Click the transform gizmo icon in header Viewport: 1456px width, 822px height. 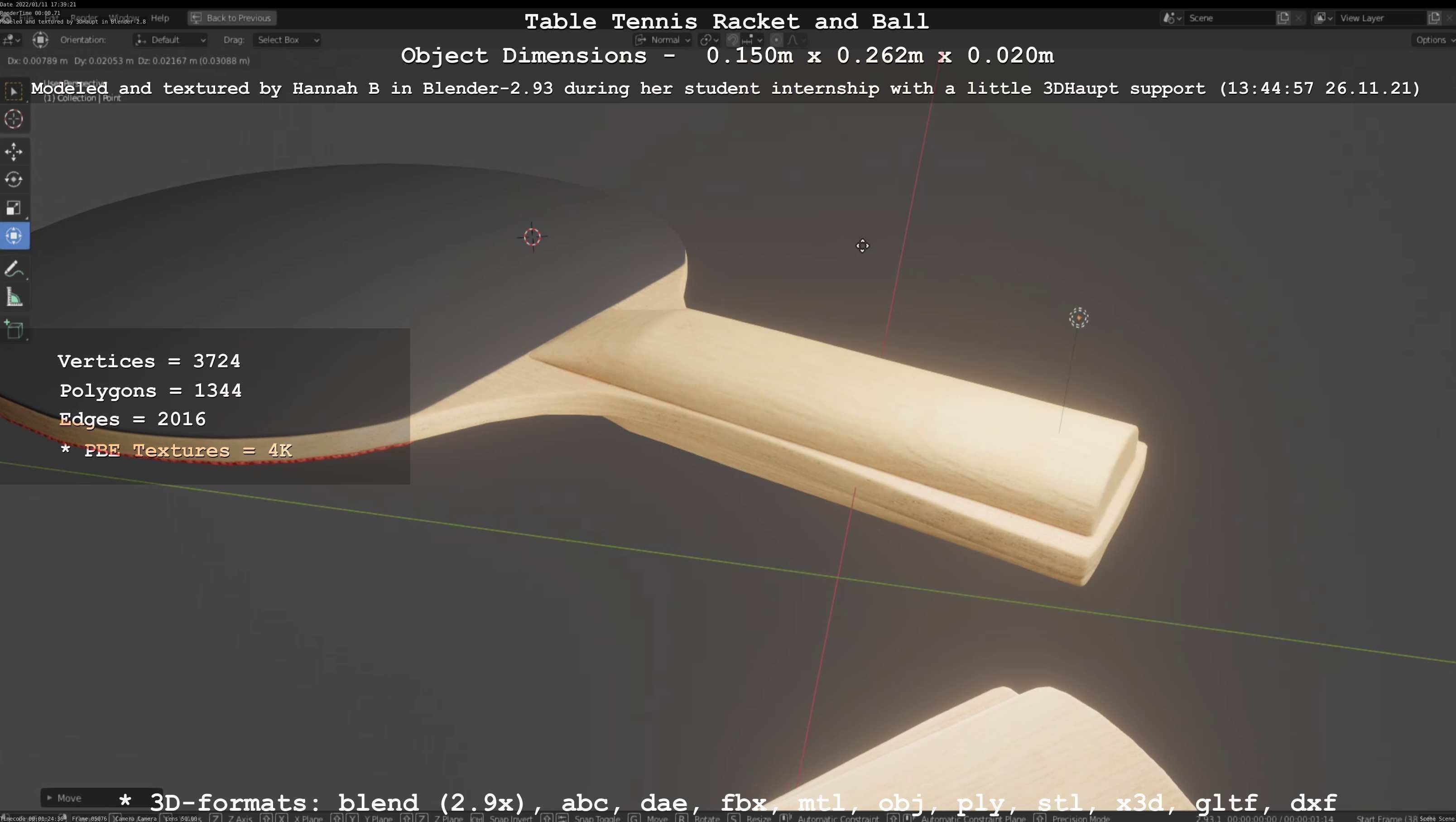point(40,39)
